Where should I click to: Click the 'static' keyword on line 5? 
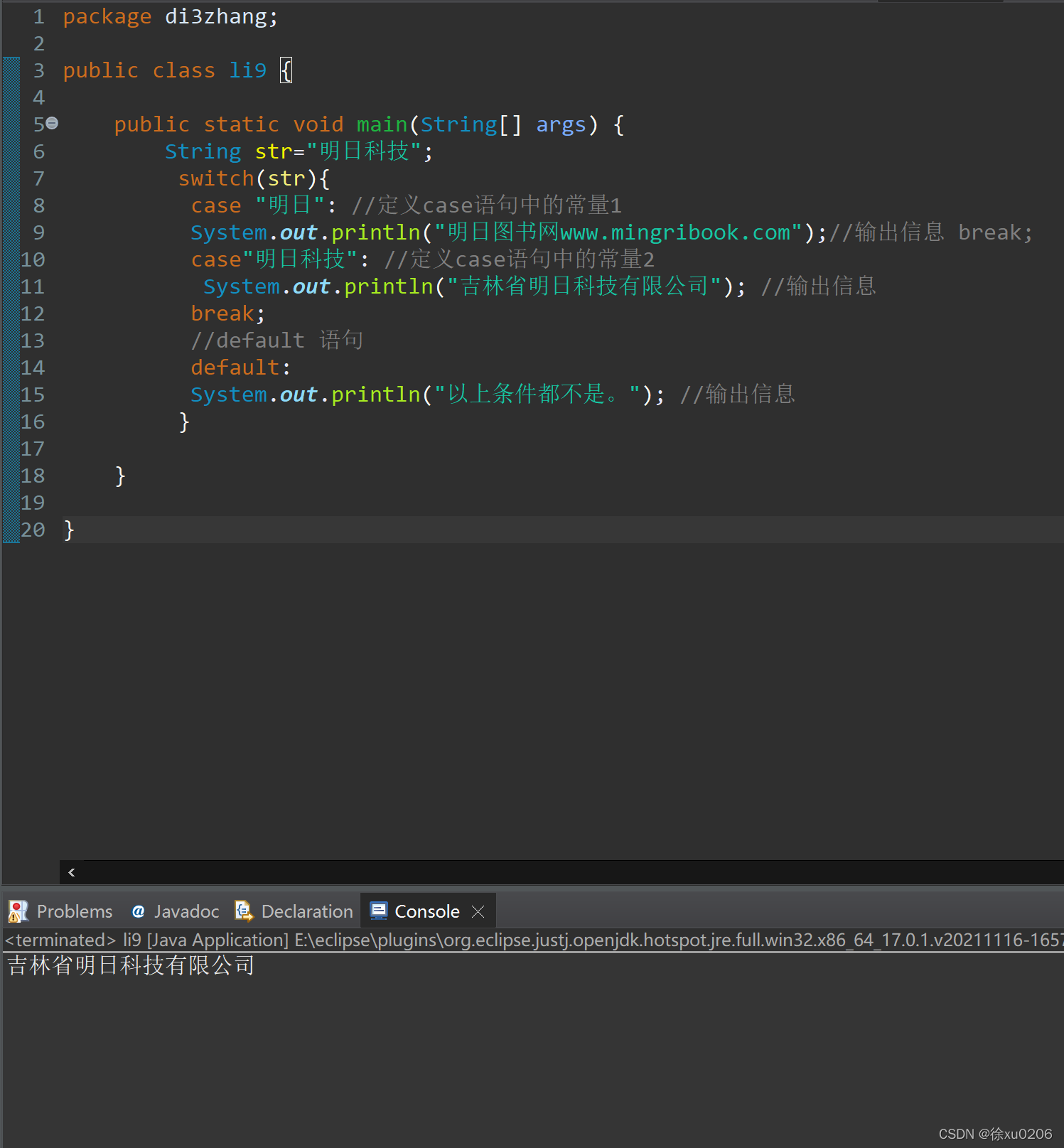[x=241, y=124]
